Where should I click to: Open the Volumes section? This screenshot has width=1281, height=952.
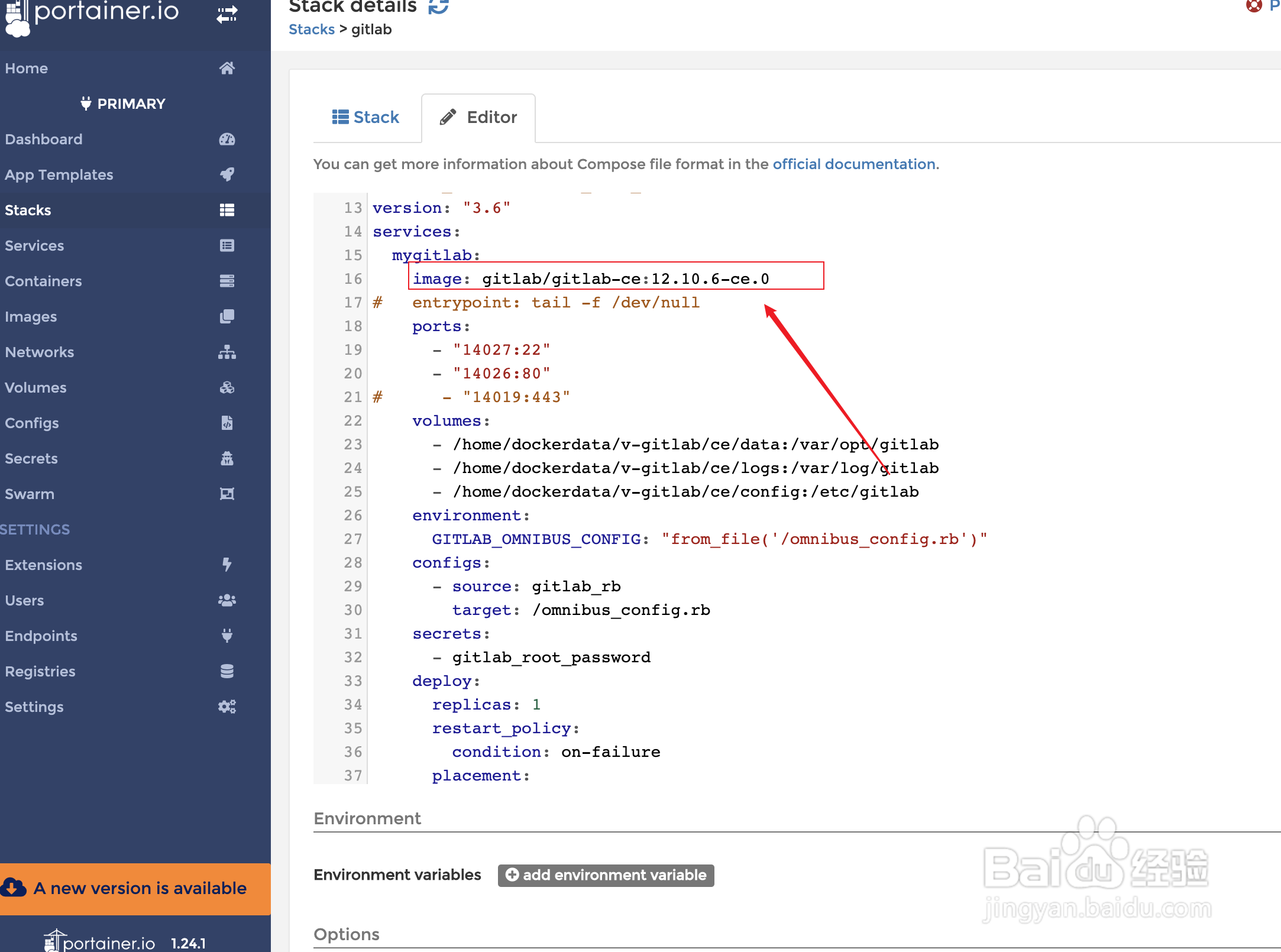pyautogui.click(x=35, y=387)
